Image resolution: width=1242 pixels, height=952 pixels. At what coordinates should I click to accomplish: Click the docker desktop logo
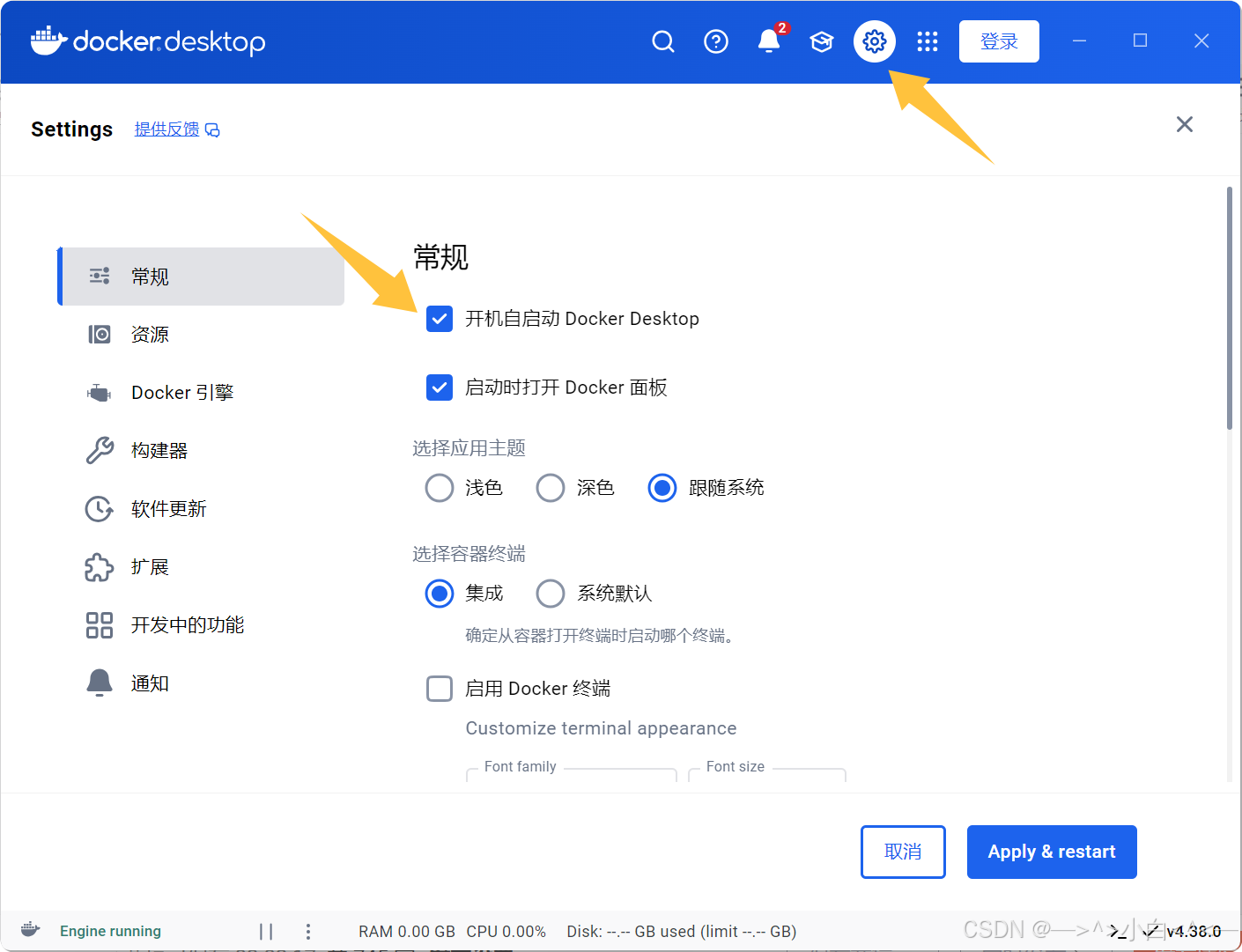(x=148, y=41)
